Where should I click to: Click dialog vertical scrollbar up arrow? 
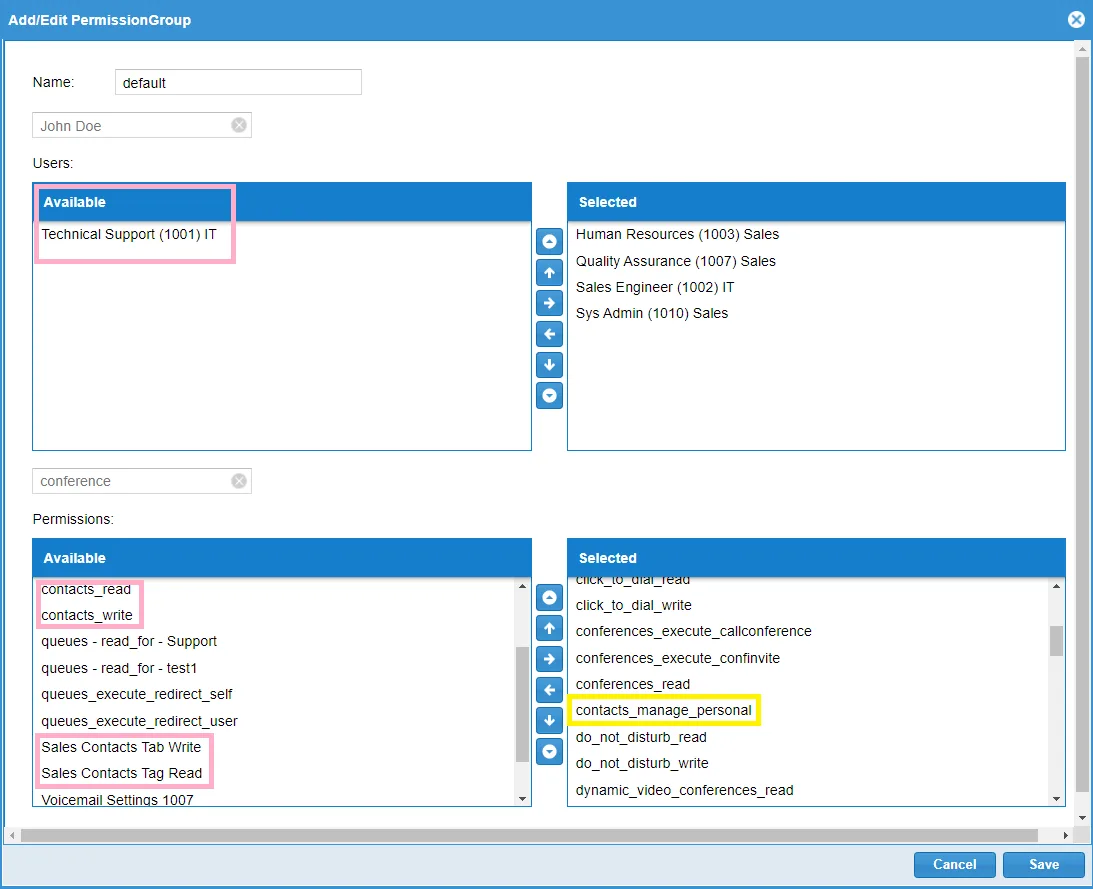[x=1082, y=50]
